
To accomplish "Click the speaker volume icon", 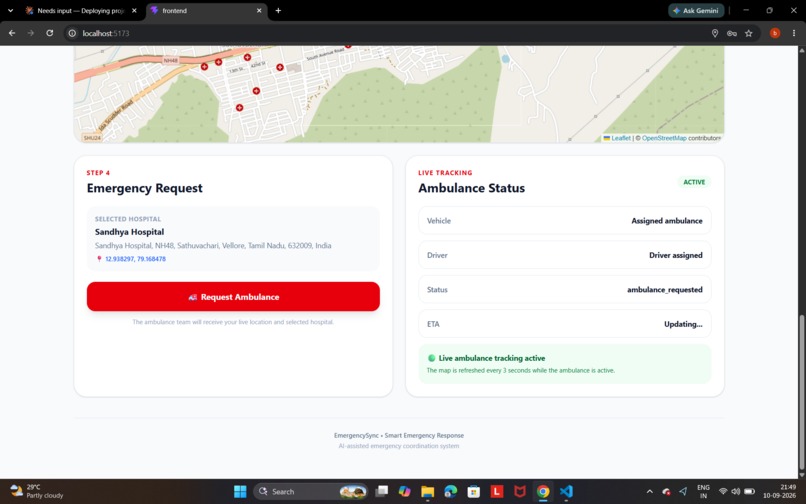I will pyautogui.click(x=736, y=491).
